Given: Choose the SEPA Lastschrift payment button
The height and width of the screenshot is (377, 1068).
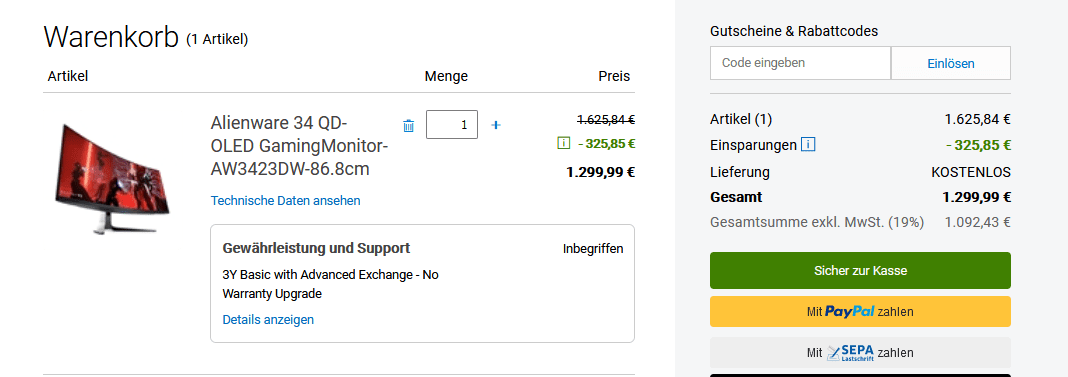Looking at the screenshot, I should 860,352.
